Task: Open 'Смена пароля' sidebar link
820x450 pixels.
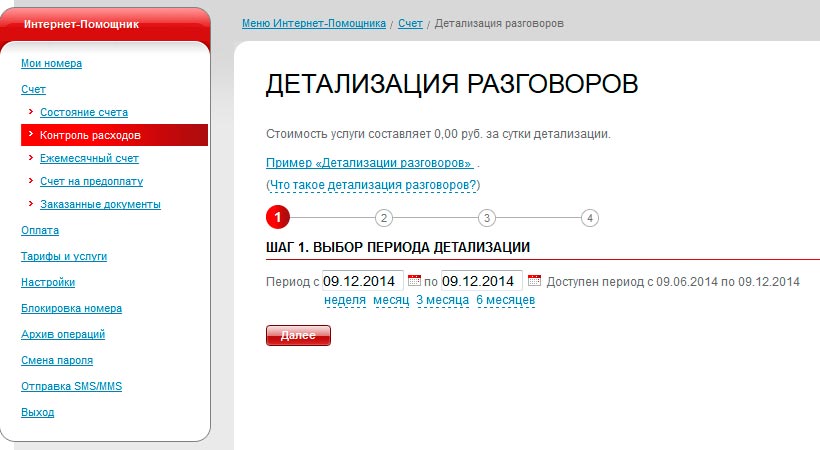Action: 57,361
